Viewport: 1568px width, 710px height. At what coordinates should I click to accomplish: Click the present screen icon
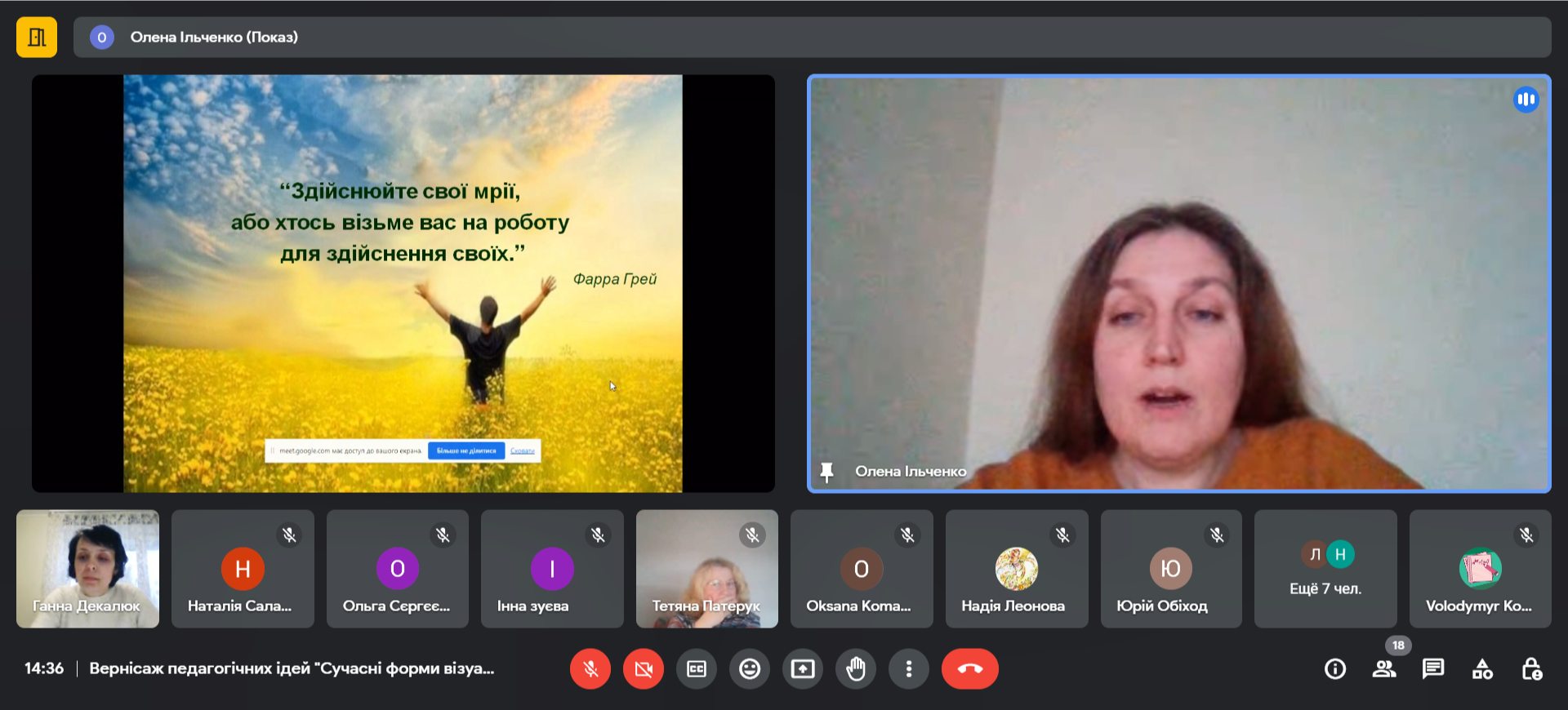[x=803, y=669]
